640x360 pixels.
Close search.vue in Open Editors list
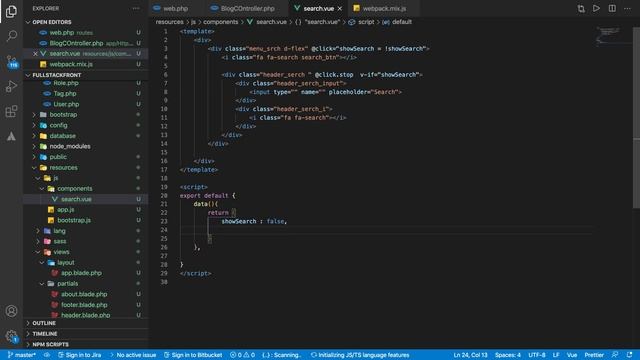point(35,53)
